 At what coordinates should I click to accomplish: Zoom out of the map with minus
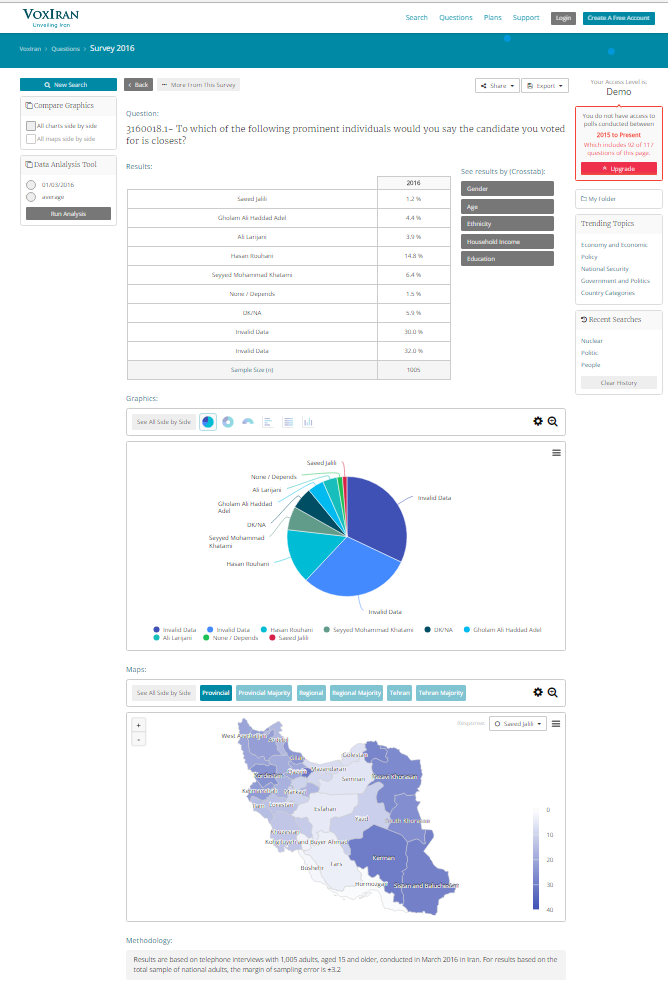(139, 739)
